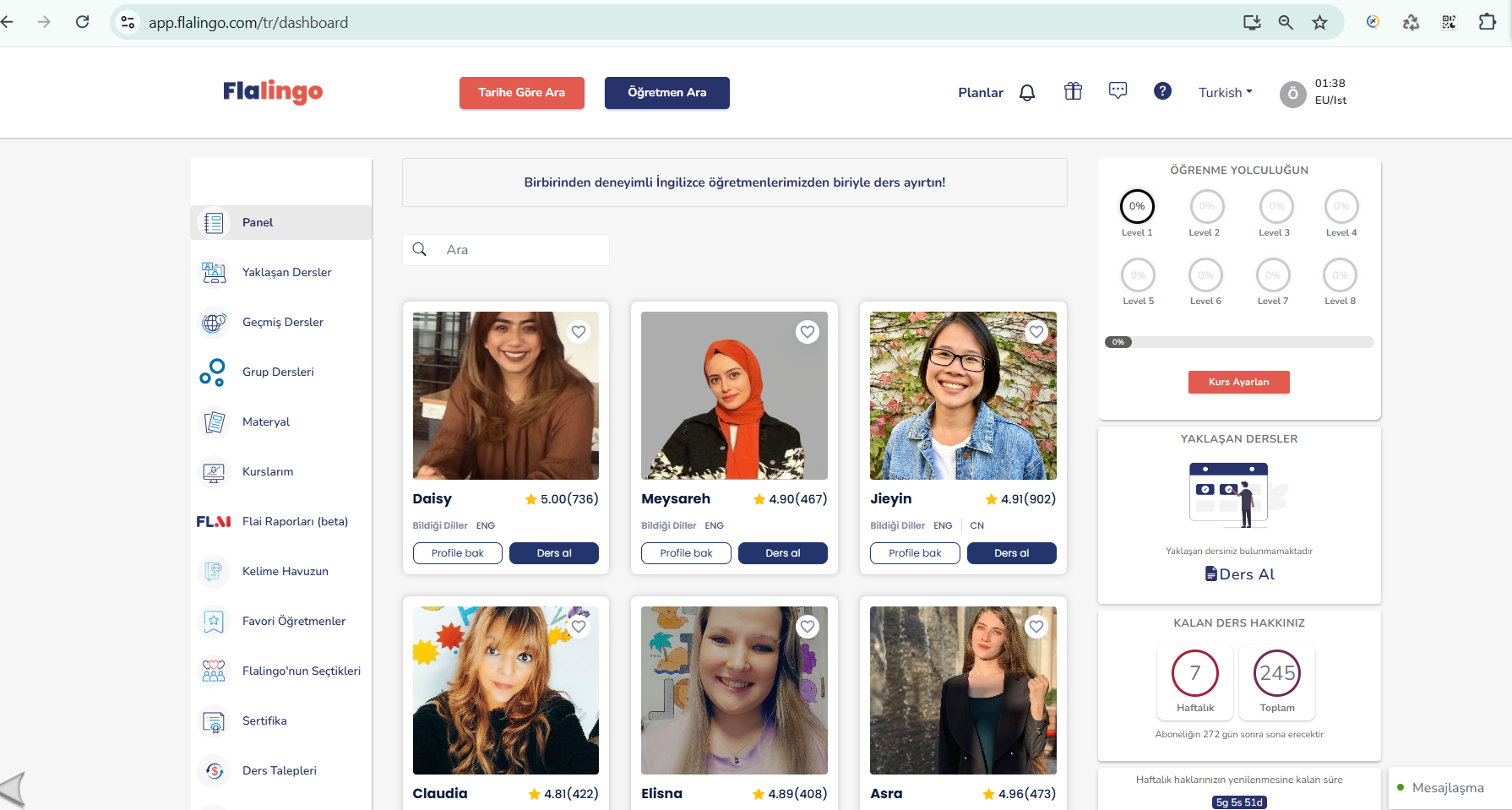
Task: Click the Tarihe Göre Ara button
Action: pos(522,93)
